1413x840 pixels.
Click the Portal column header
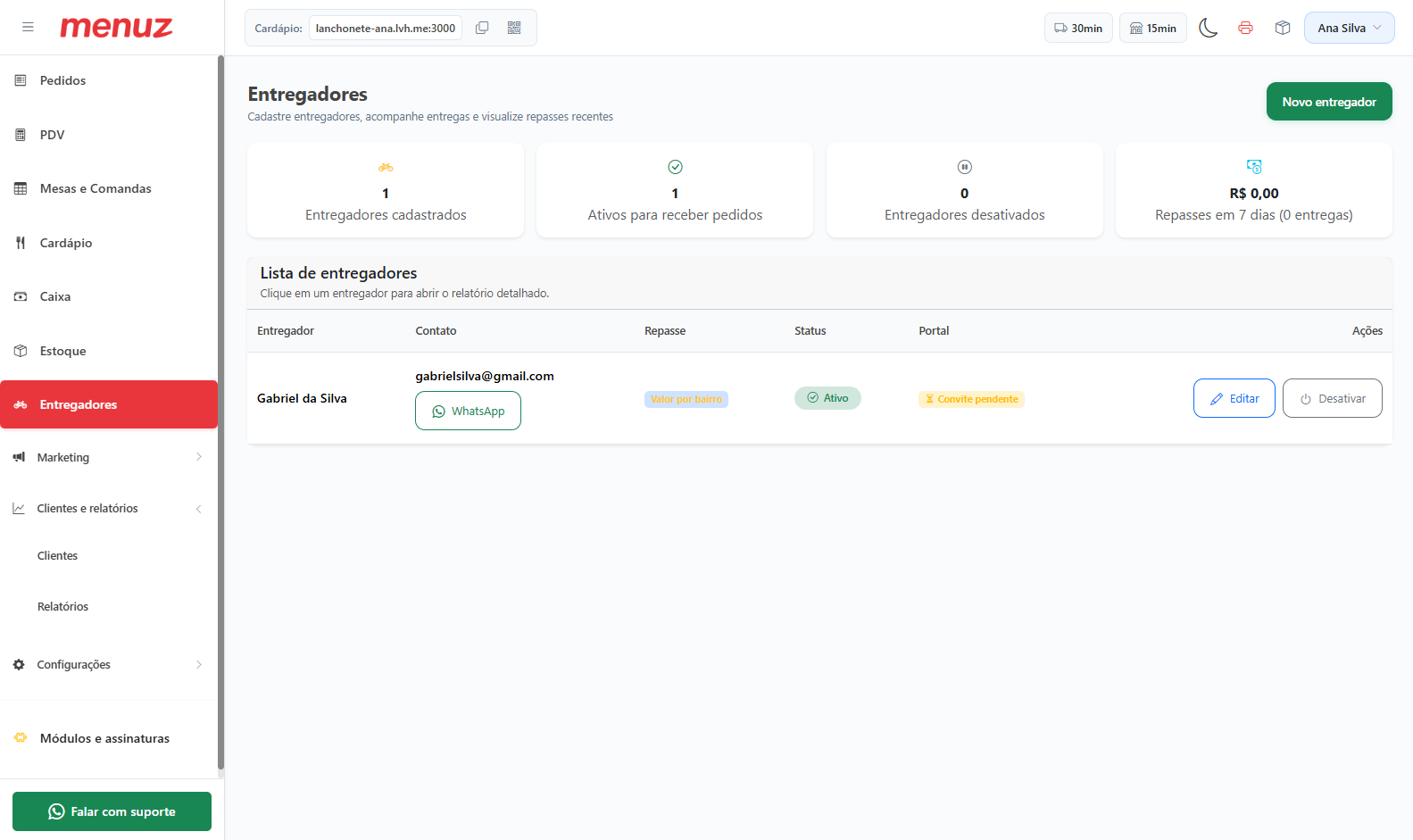click(x=934, y=330)
